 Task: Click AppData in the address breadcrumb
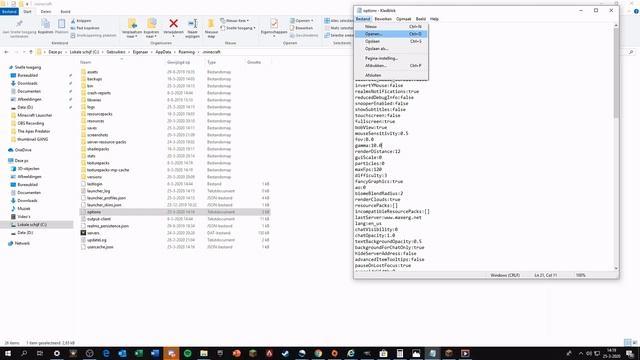coord(163,52)
